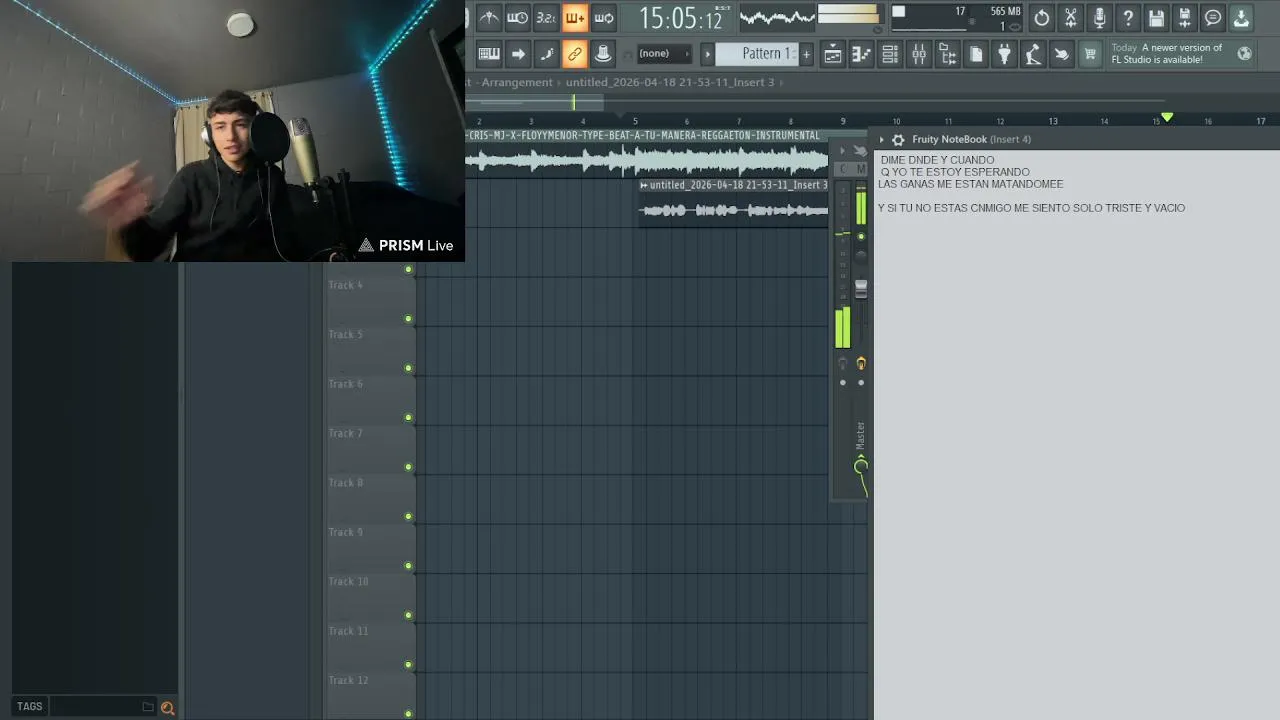Open tempo tapper hammer icon
The image size is (1280, 720).
[1033, 54]
